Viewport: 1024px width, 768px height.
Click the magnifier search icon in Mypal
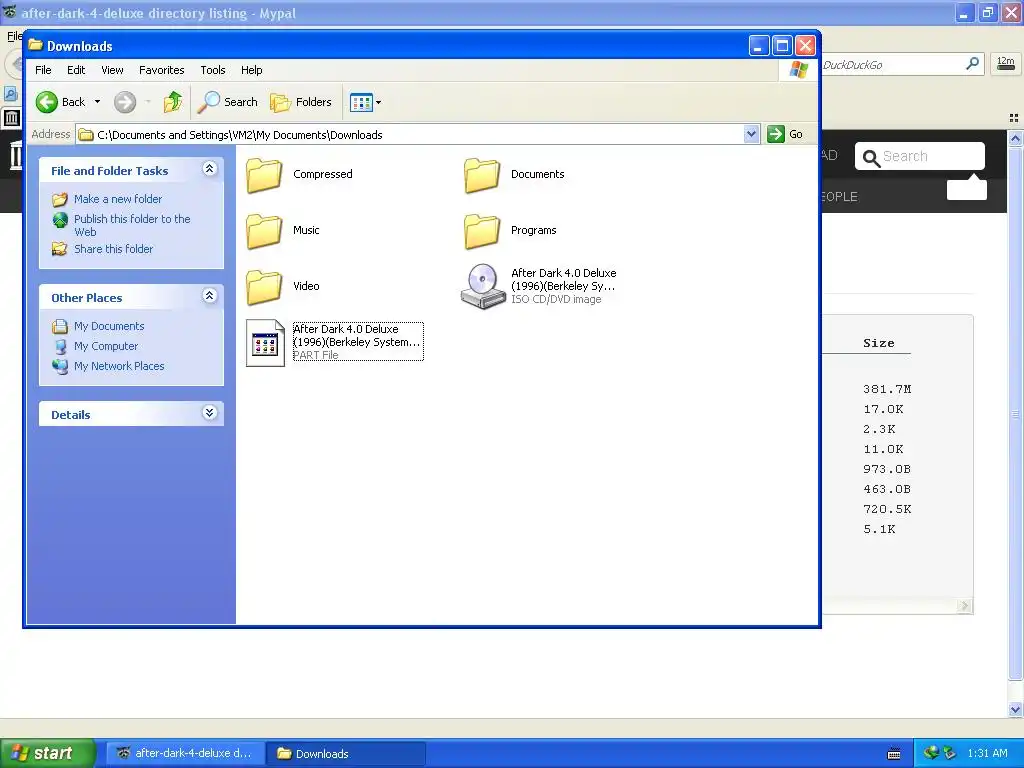[x=972, y=63]
